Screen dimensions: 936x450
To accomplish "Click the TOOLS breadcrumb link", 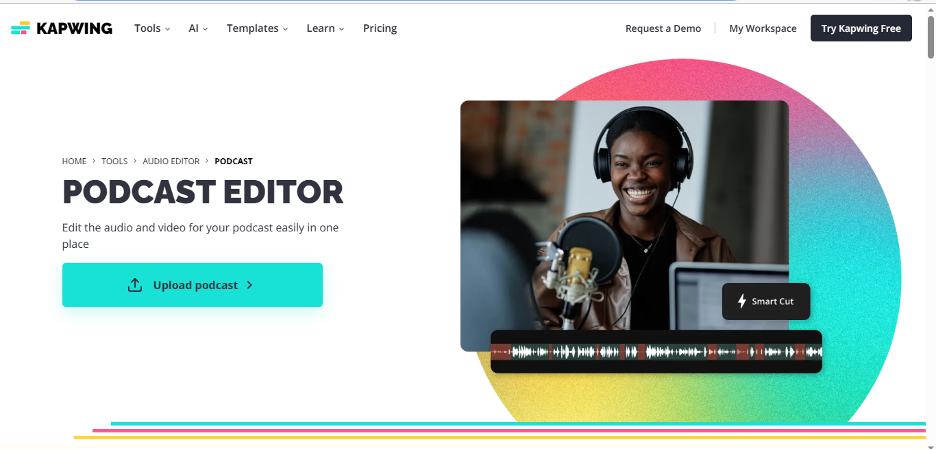I will [x=115, y=161].
